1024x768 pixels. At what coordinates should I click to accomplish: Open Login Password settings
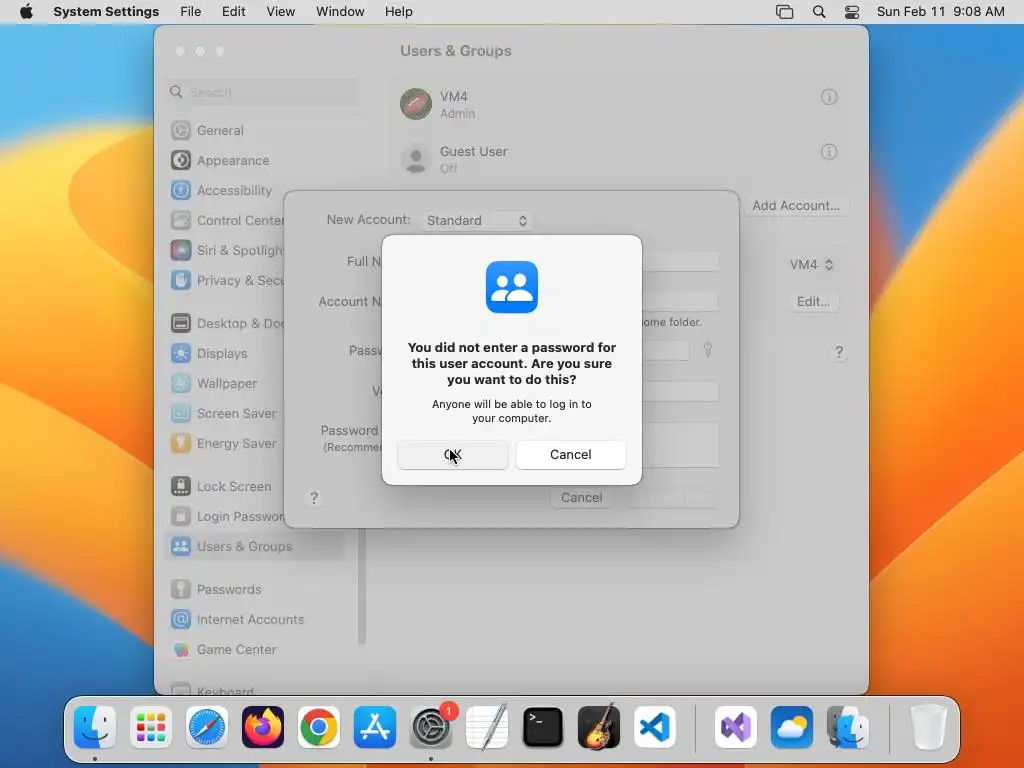(227, 517)
